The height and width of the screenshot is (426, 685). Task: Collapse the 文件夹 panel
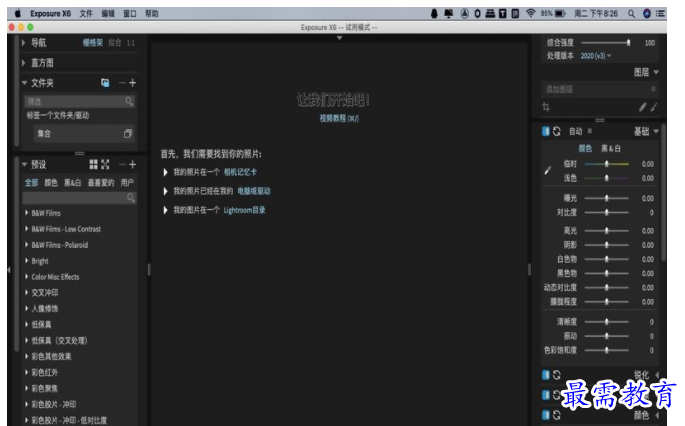tap(24, 83)
